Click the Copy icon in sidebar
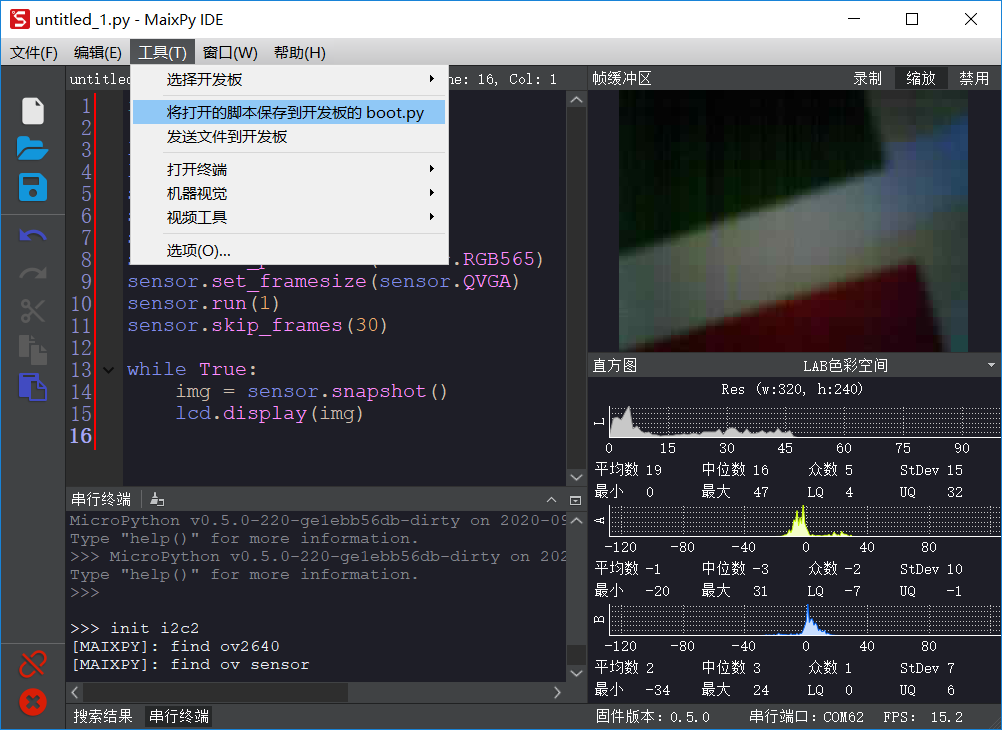The image size is (1002, 731). 33,350
